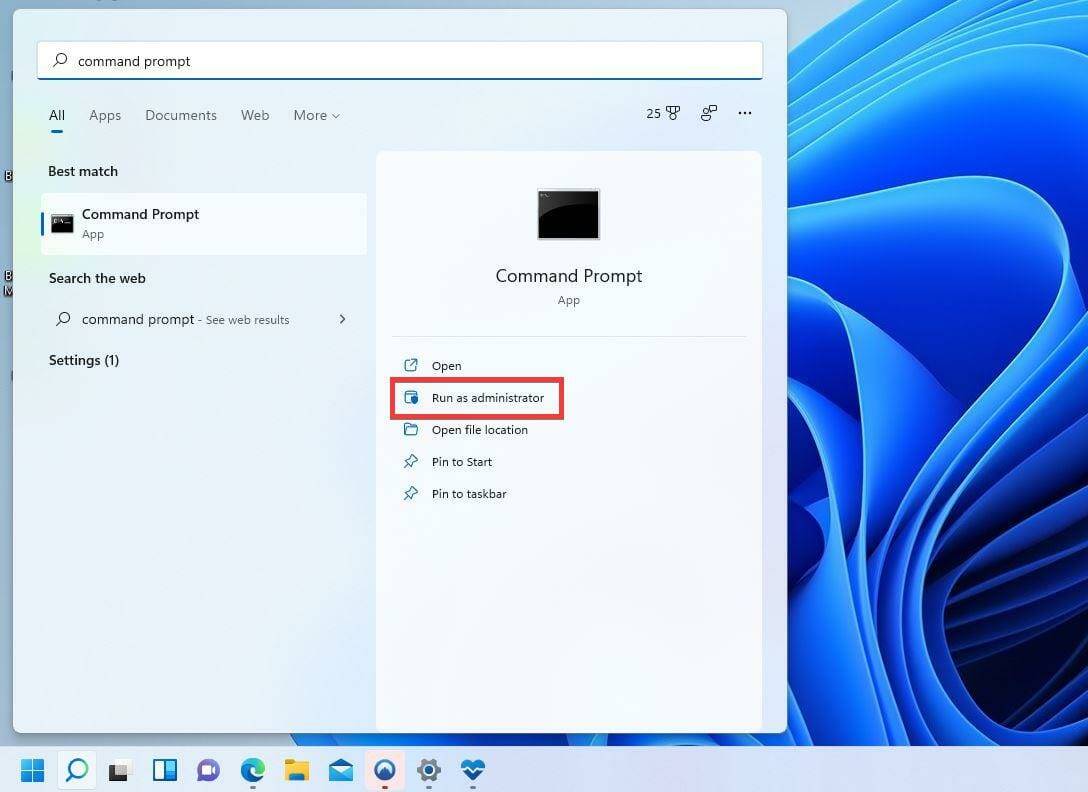Open Microsoft Edge from the taskbar

pyautogui.click(x=252, y=770)
